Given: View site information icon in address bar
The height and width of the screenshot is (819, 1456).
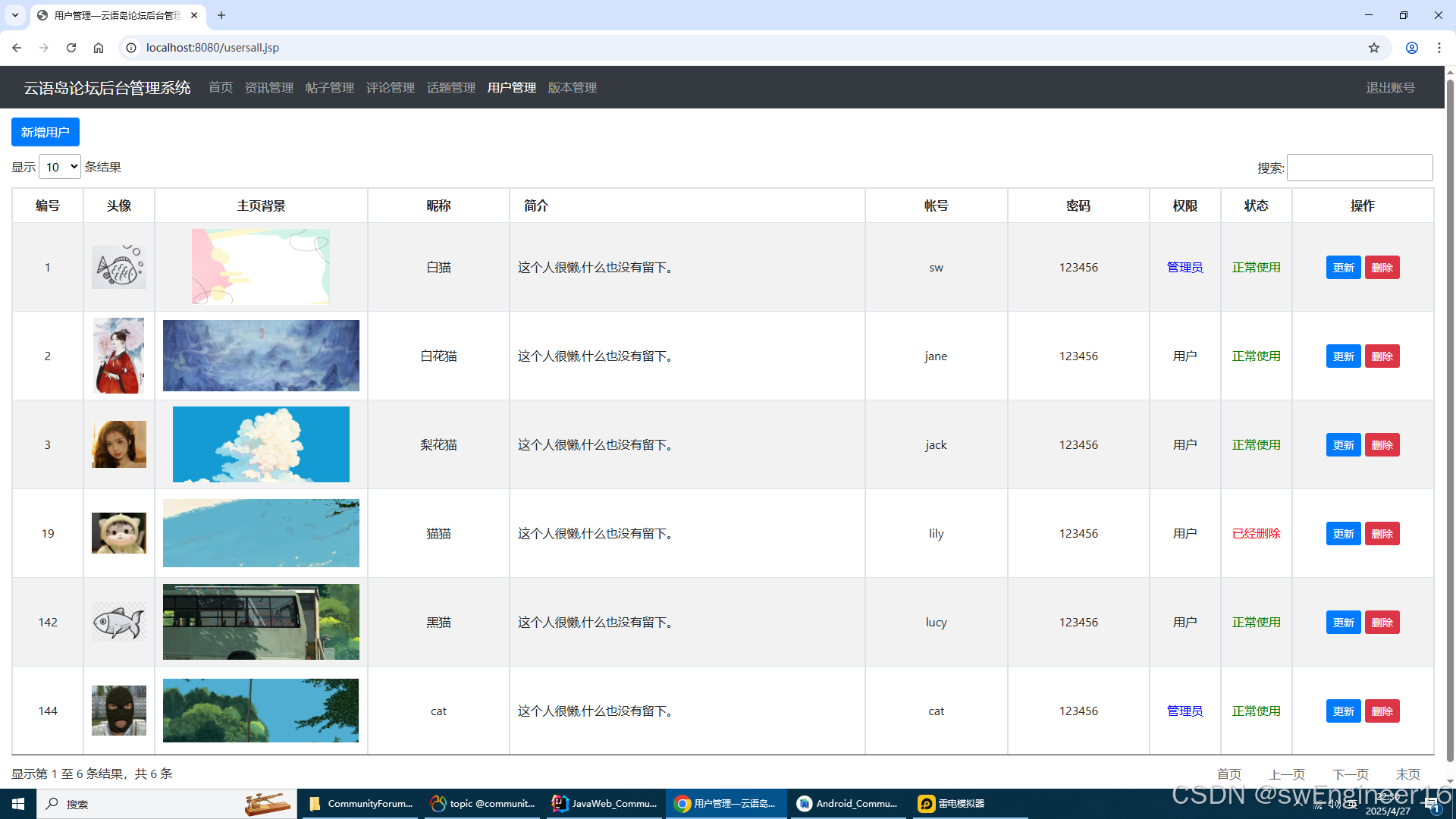Looking at the screenshot, I should (x=131, y=48).
